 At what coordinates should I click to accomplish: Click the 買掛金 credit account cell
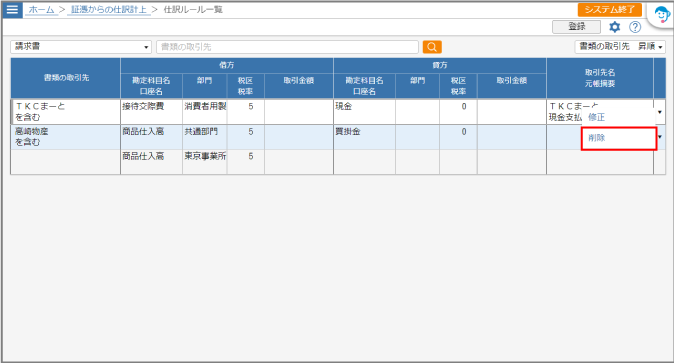pyautogui.click(x=364, y=137)
